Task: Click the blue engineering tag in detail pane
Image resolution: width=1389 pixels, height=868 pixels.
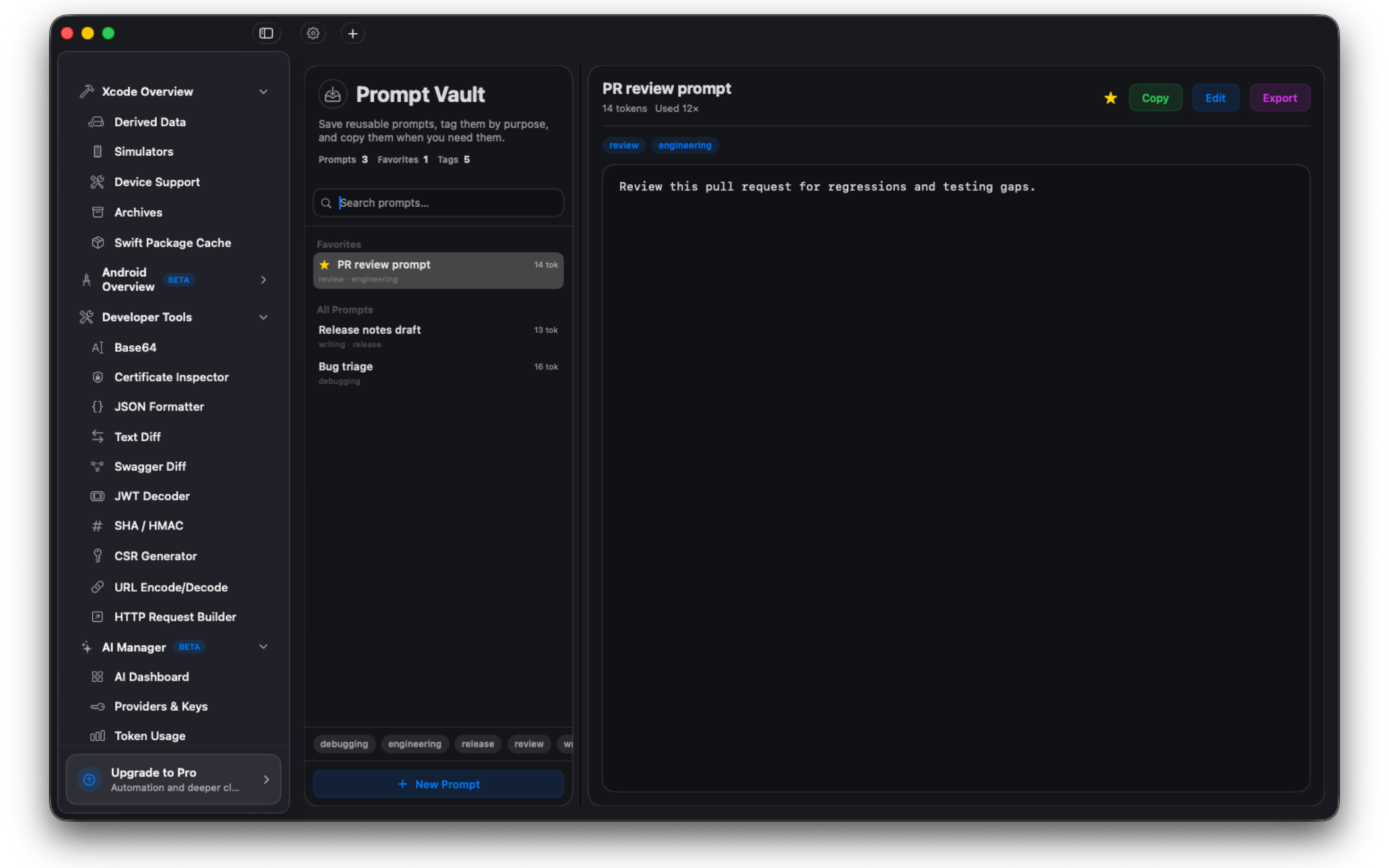Action: point(685,145)
